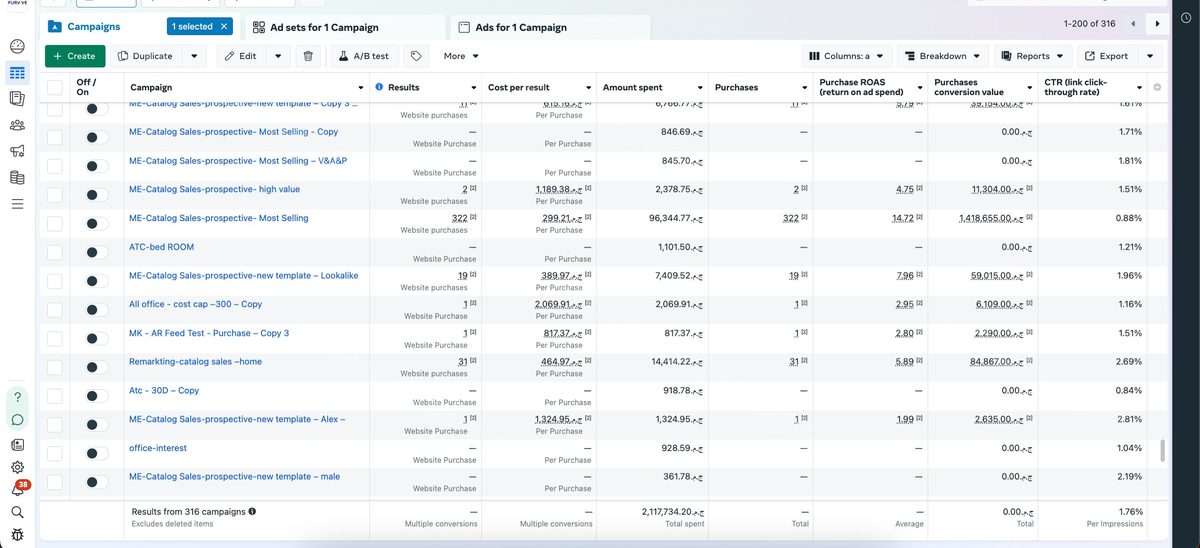Open the advertising megaphone icon in the sidebar
1200x548 pixels.
tap(18, 151)
